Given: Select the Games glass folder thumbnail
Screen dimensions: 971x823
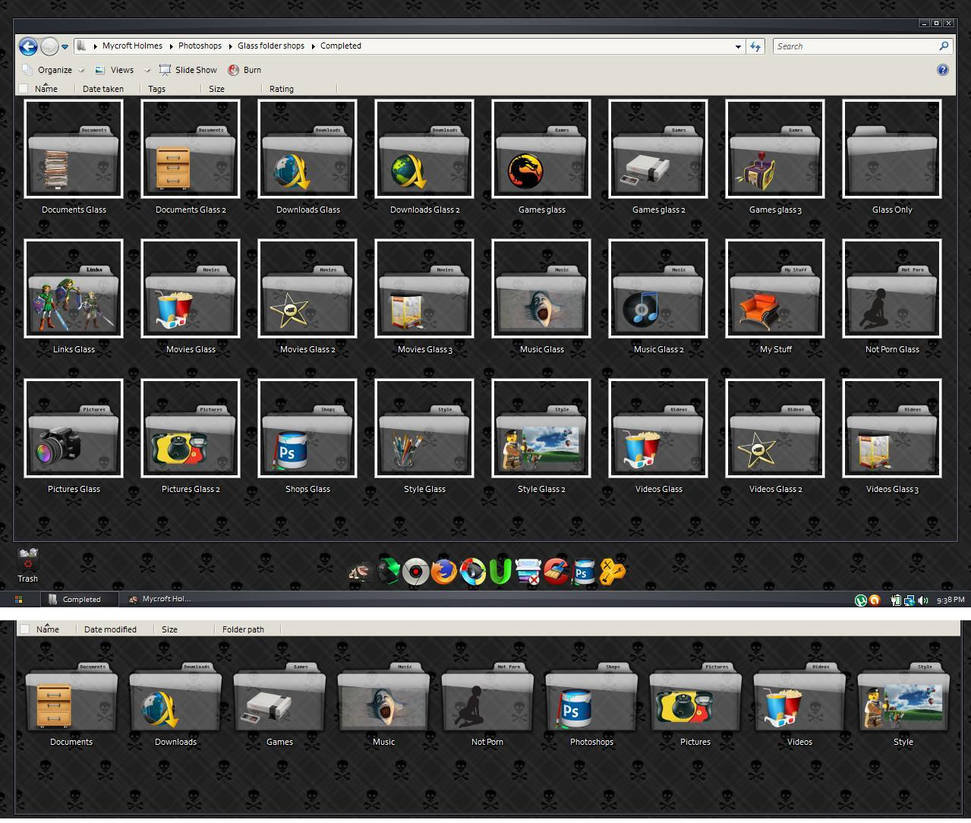Looking at the screenshot, I should tap(541, 149).
